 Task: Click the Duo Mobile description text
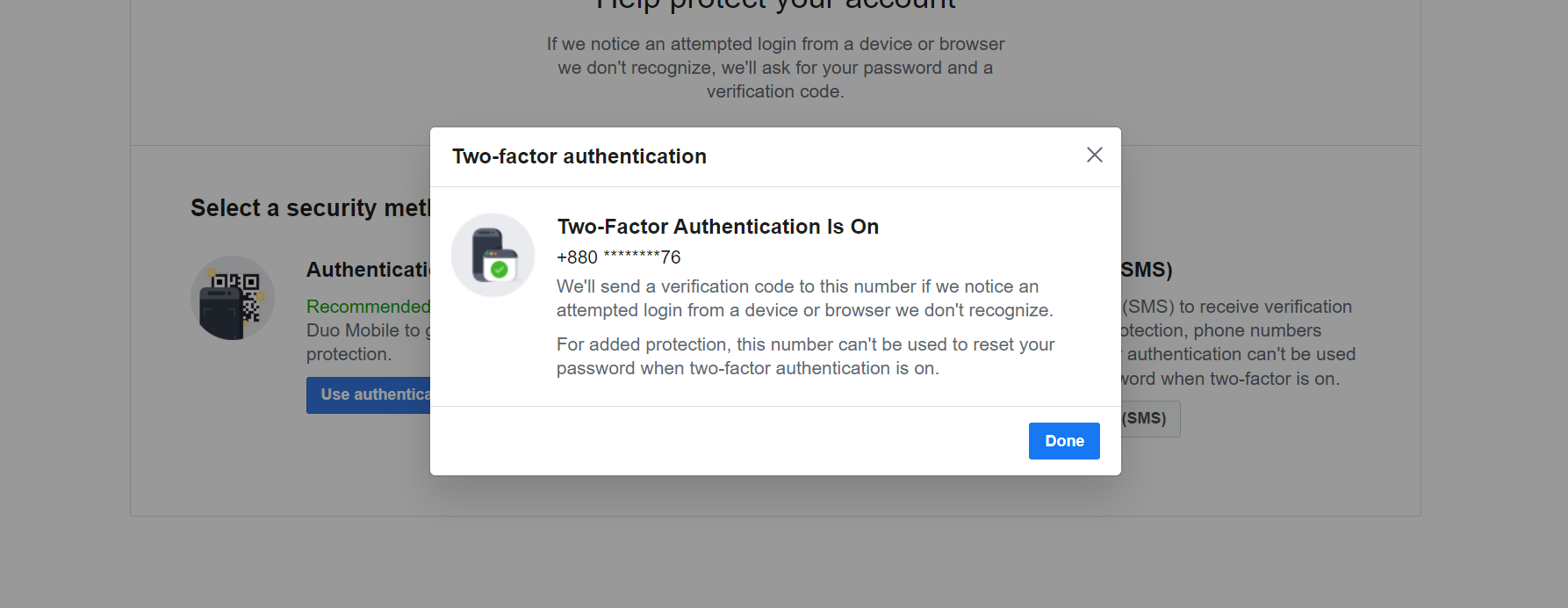pos(368,343)
